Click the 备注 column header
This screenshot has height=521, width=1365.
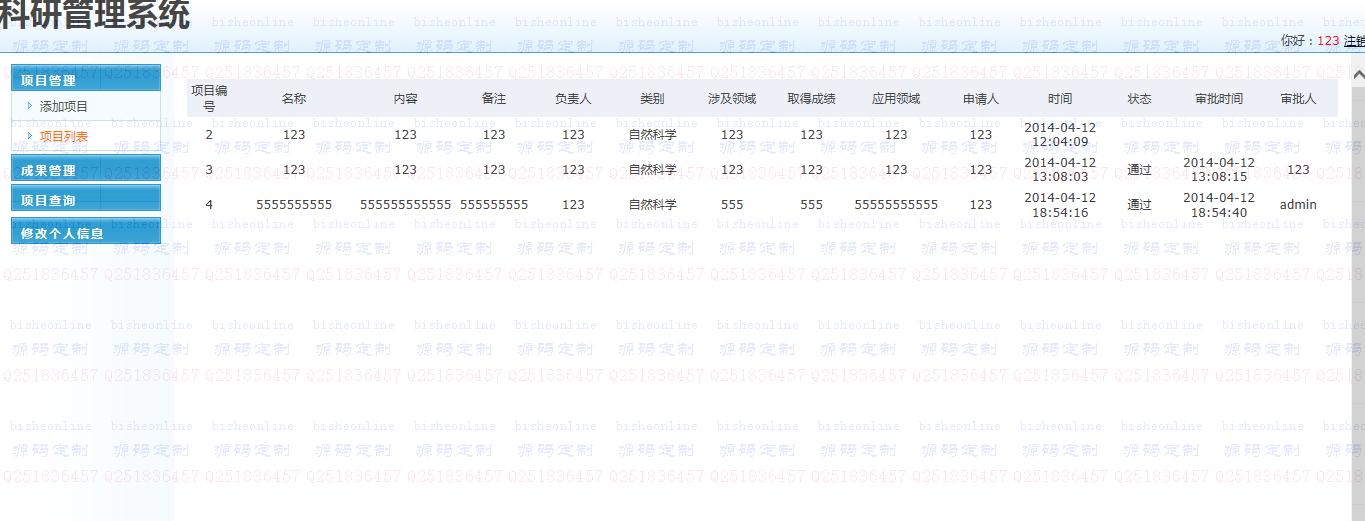[x=494, y=98]
